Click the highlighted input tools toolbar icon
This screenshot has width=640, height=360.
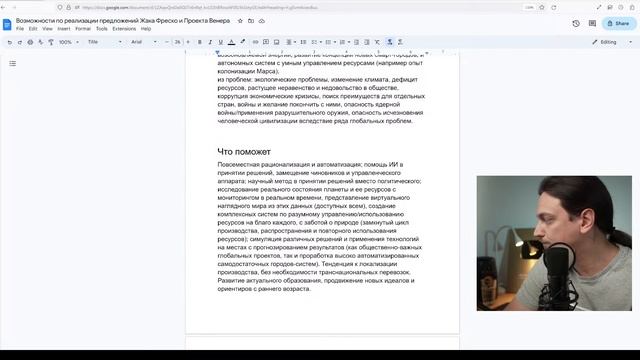point(390,42)
